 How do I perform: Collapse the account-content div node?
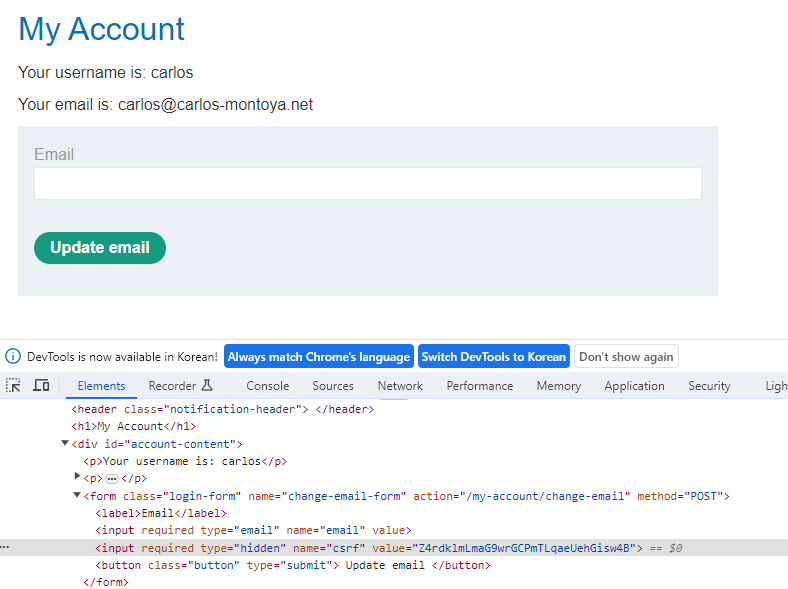[65, 443]
